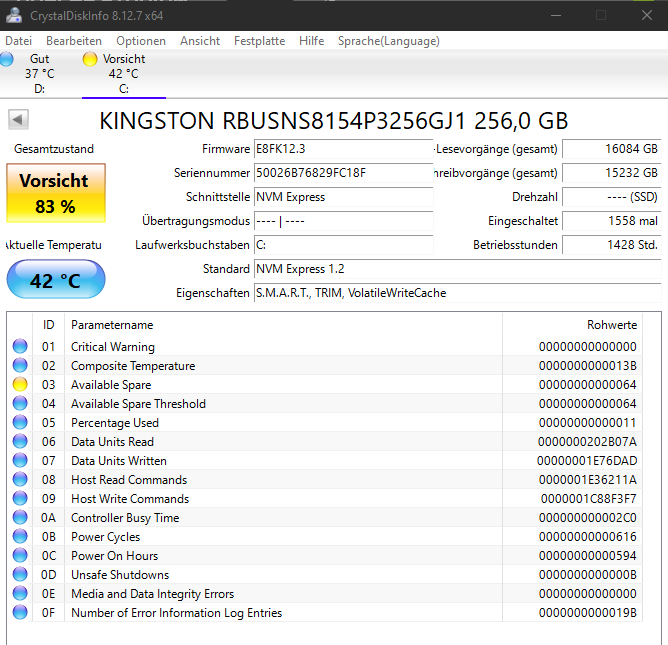Select the D: drive with Gut status

coord(39,74)
